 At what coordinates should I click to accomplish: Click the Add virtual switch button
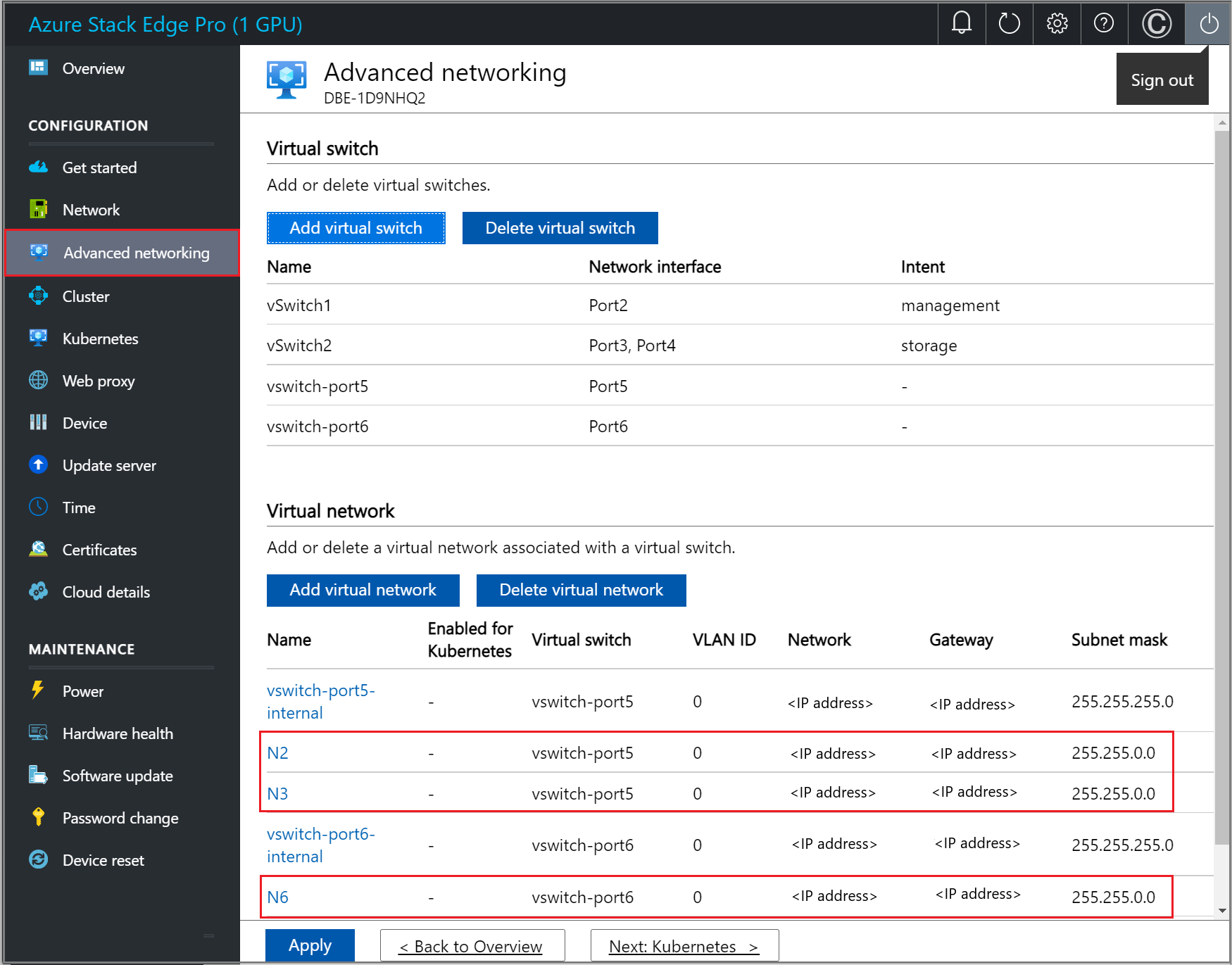click(x=356, y=227)
